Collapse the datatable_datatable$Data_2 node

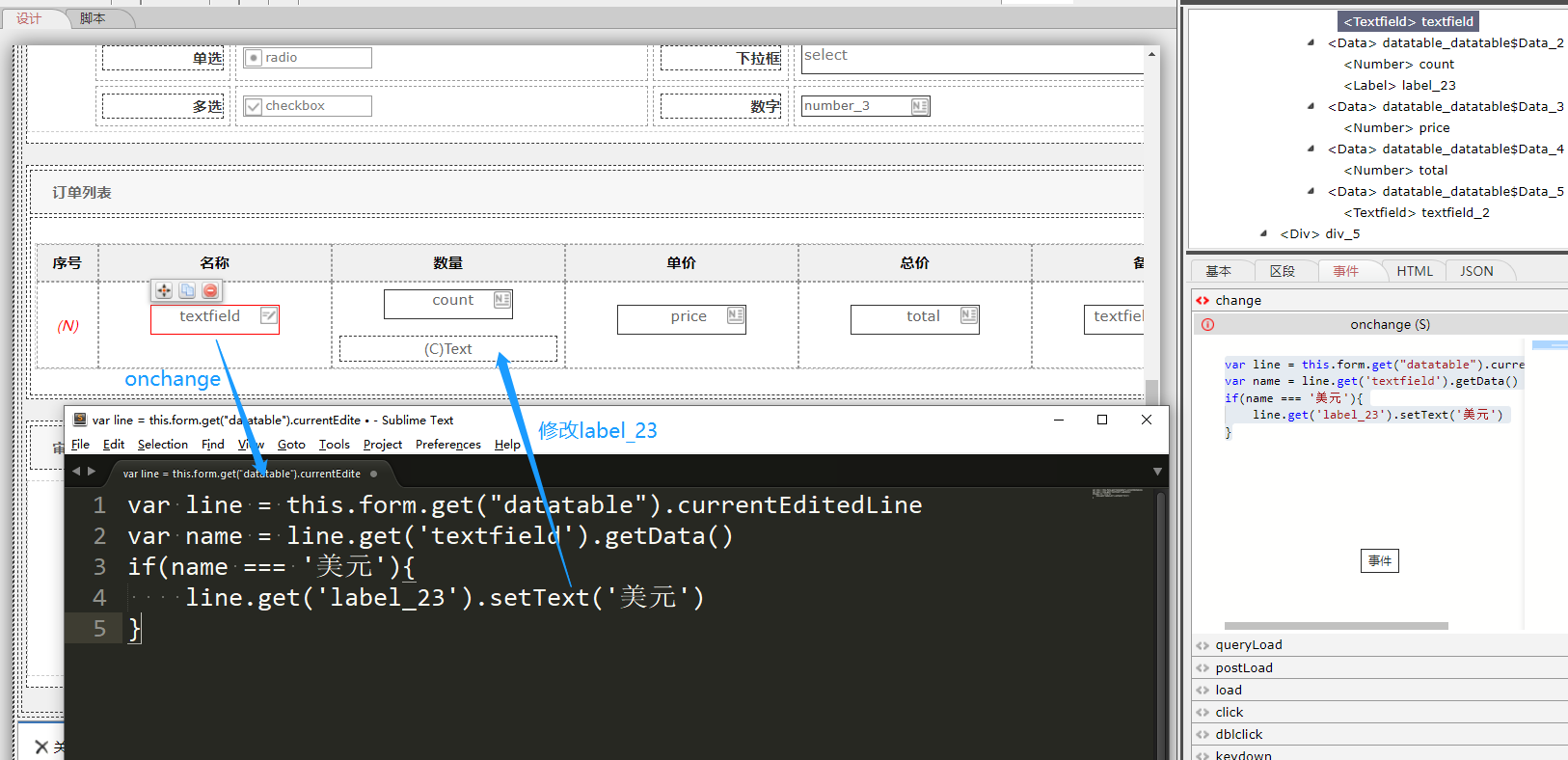tap(1311, 42)
